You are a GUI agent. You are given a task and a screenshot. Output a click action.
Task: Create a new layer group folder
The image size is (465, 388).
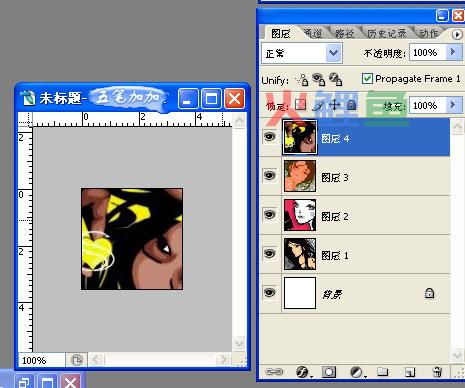coord(382,371)
